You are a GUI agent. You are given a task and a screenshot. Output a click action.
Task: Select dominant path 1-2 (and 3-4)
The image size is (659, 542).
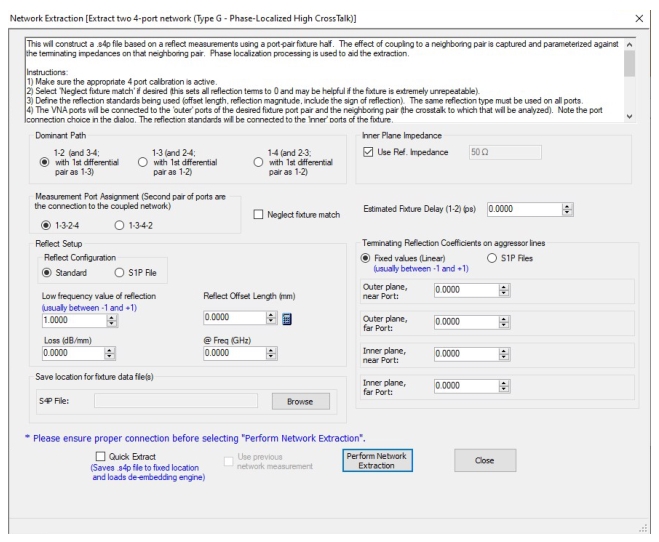[x=44, y=162]
